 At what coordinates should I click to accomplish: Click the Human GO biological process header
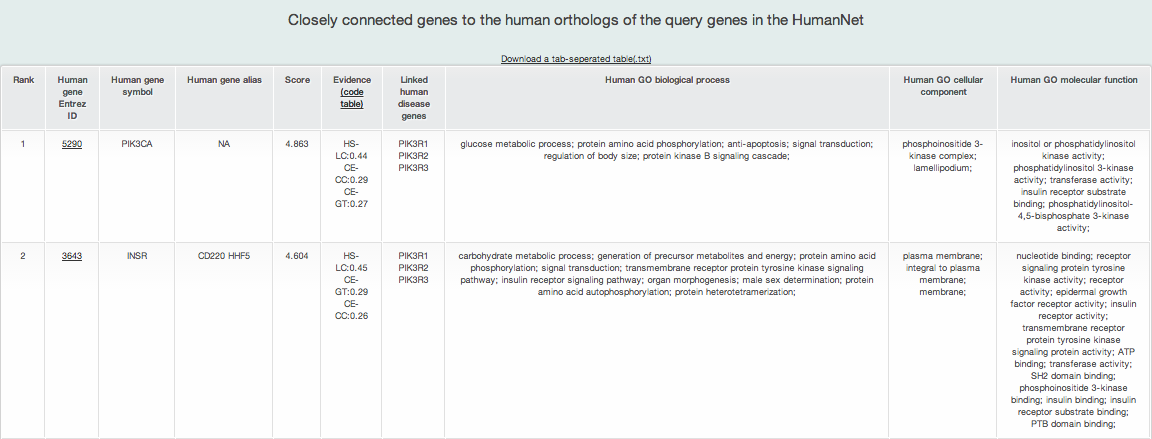coord(667,80)
